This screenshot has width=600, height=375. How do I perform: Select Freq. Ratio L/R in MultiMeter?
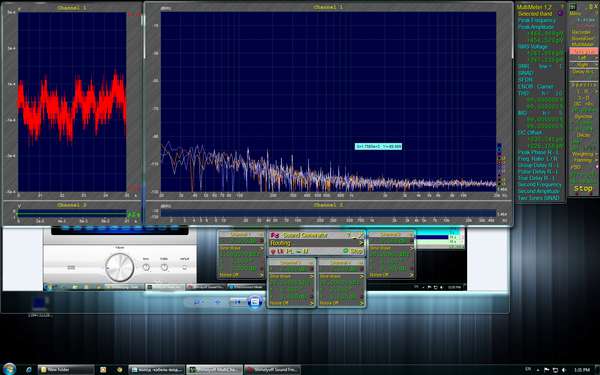(538, 159)
